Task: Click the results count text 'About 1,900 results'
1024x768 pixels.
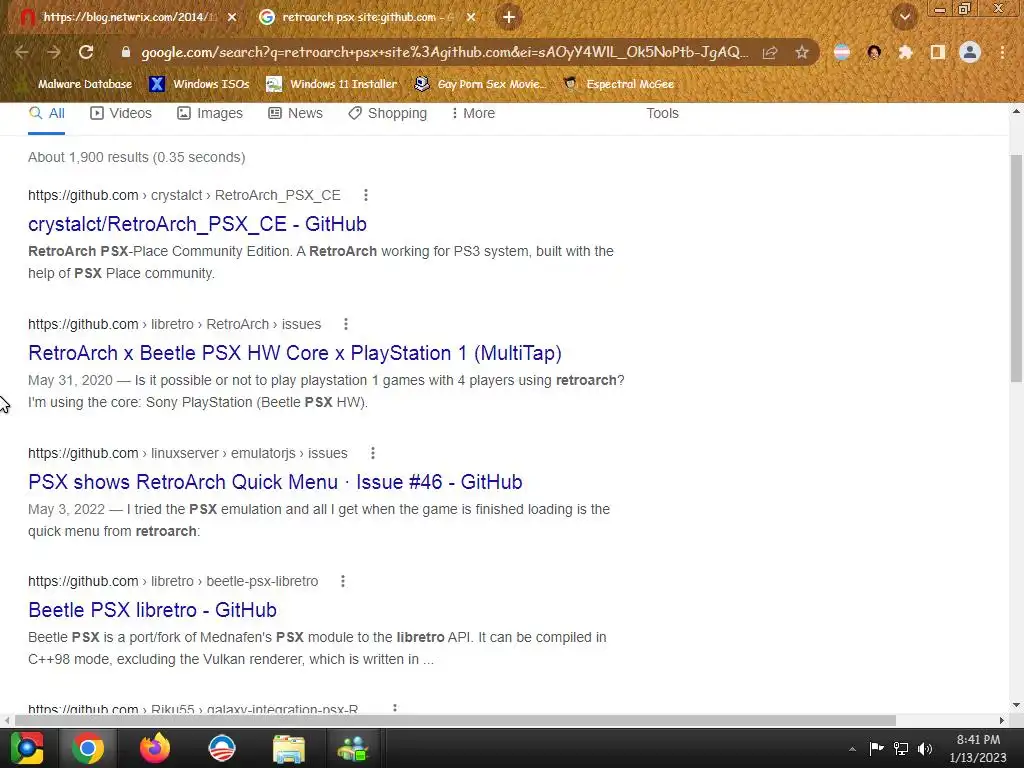Action: (88, 157)
